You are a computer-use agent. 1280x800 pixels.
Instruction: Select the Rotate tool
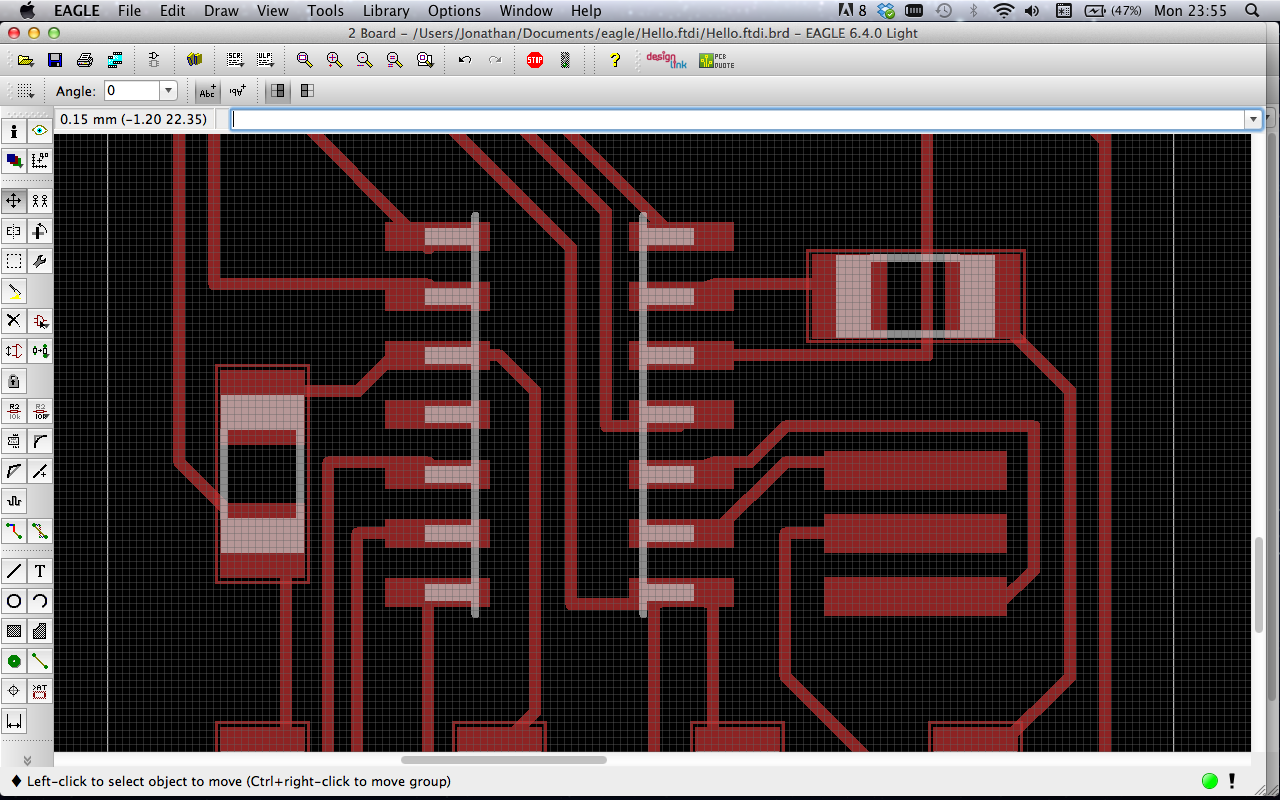40,231
